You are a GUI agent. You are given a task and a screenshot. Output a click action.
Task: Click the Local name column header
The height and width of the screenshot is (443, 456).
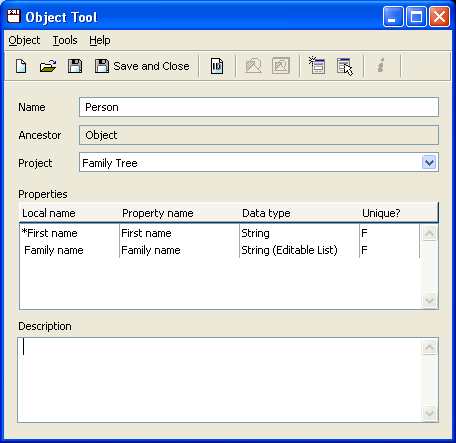pyautogui.click(x=69, y=213)
